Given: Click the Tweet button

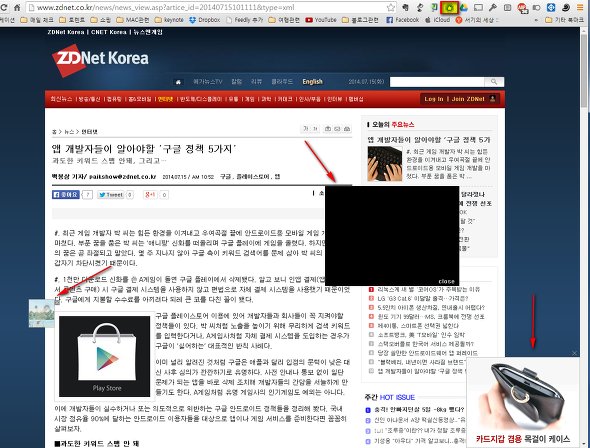Looking at the screenshot, I should (111, 194).
